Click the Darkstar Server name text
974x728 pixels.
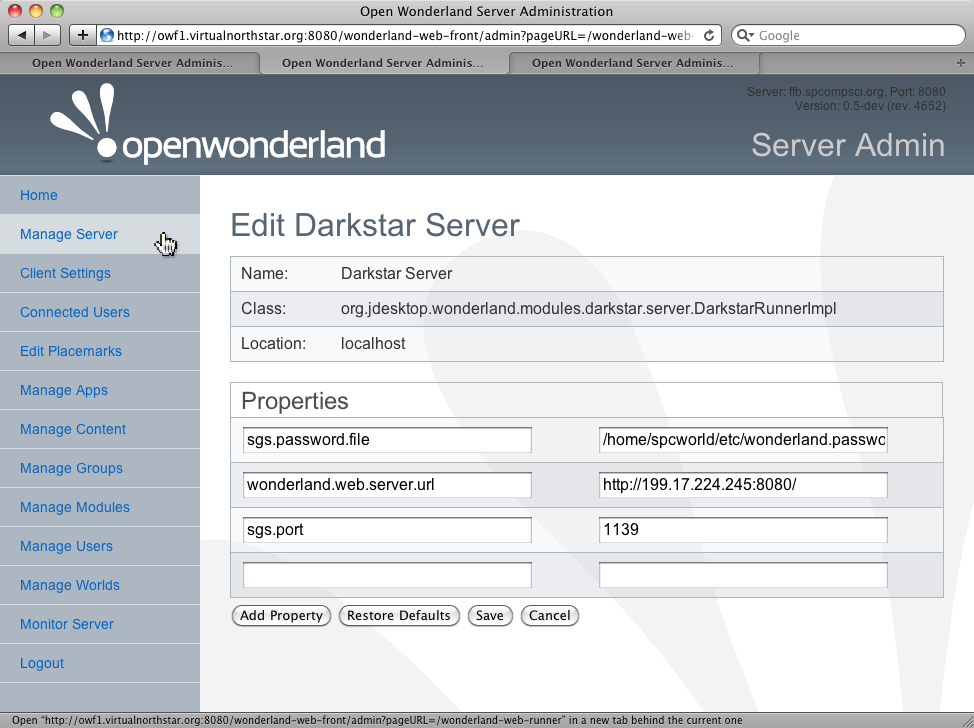(x=396, y=274)
